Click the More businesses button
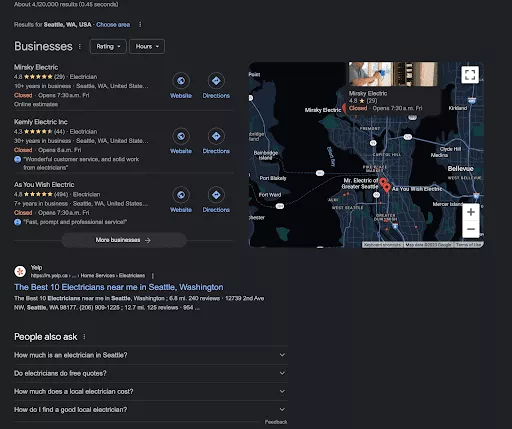 click(124, 240)
